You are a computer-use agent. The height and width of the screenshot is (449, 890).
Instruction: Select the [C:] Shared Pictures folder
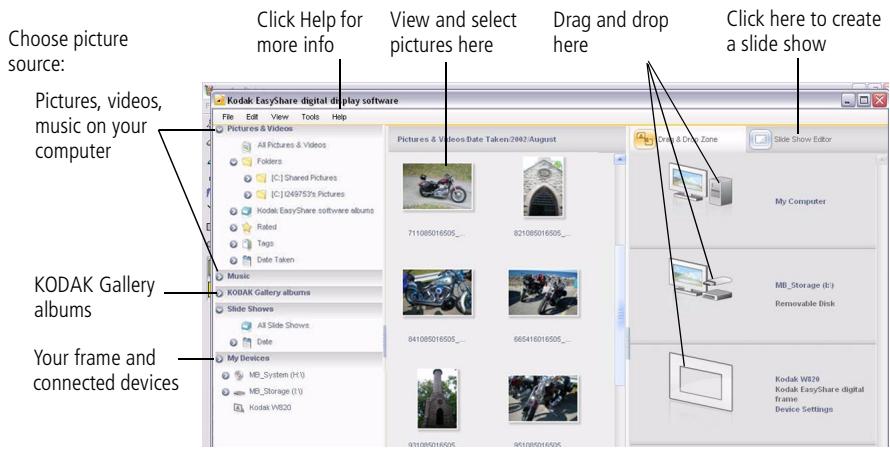tap(304, 178)
